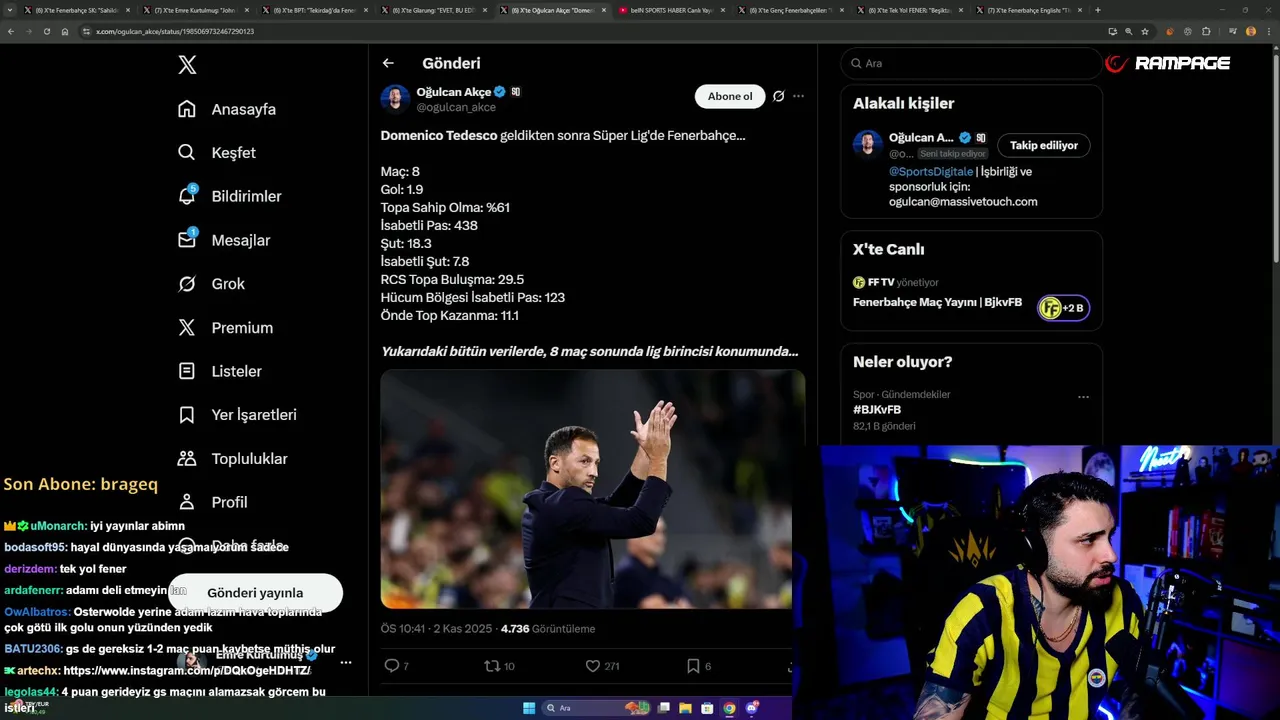Click Instagram link in artechx chat message
This screenshot has width=1280, height=720.
coord(187,670)
